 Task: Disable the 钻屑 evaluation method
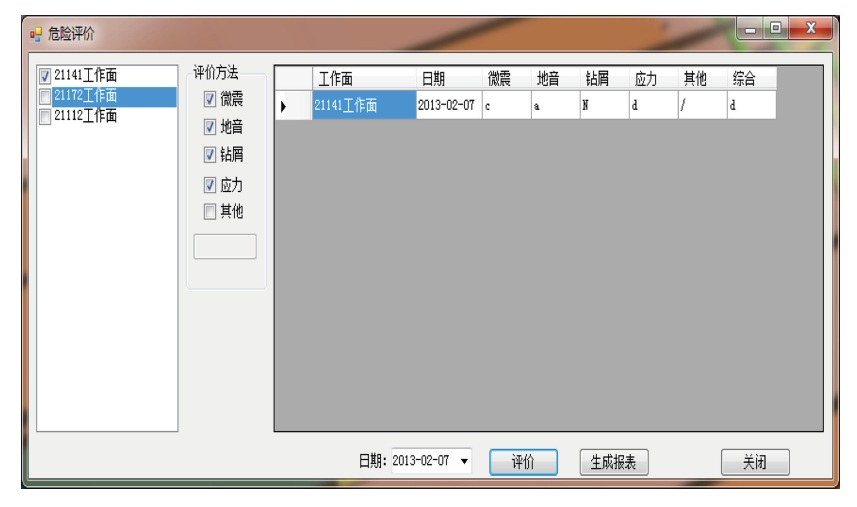click(210, 155)
